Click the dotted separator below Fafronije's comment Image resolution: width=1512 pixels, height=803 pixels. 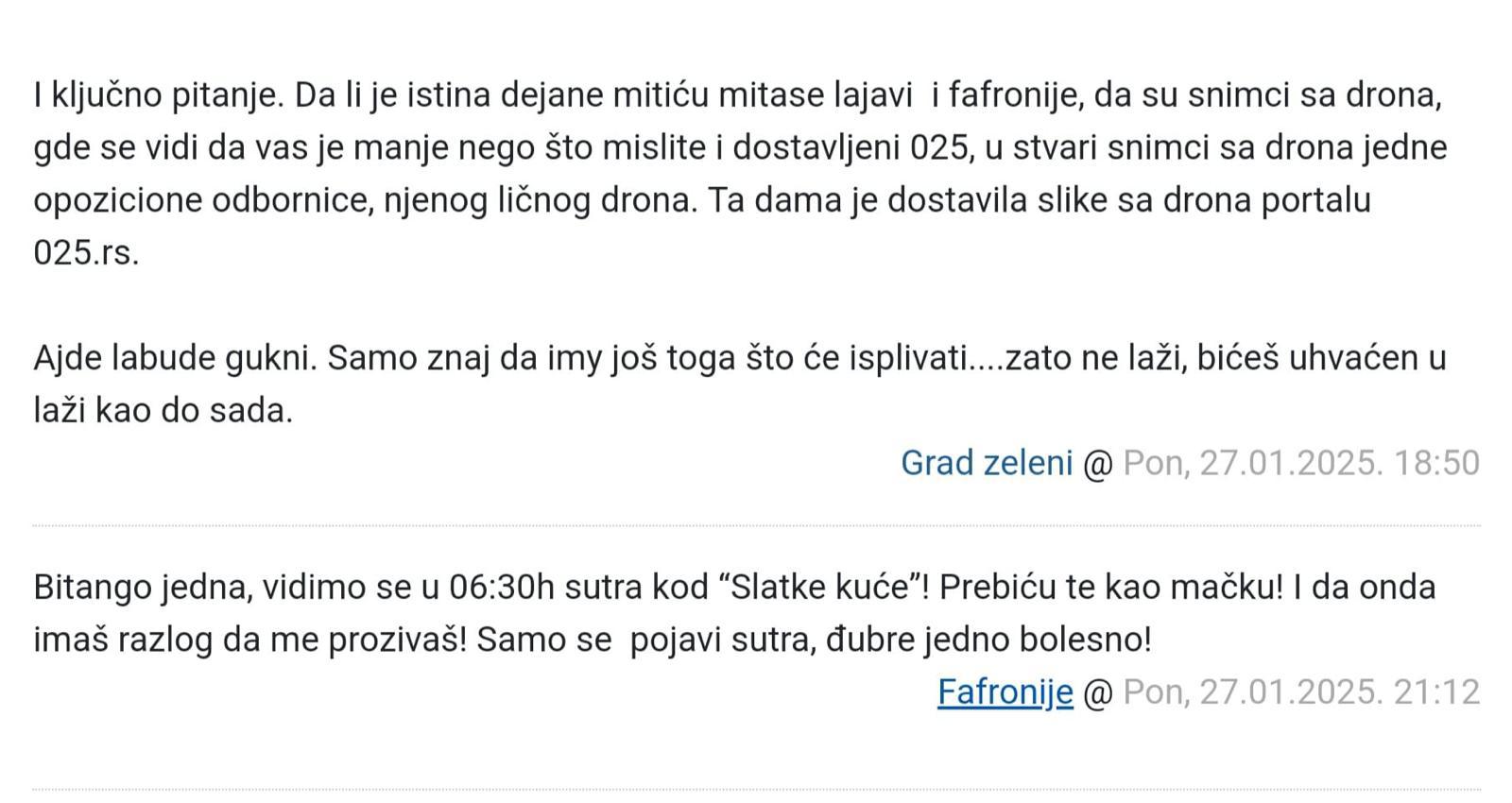(756, 790)
